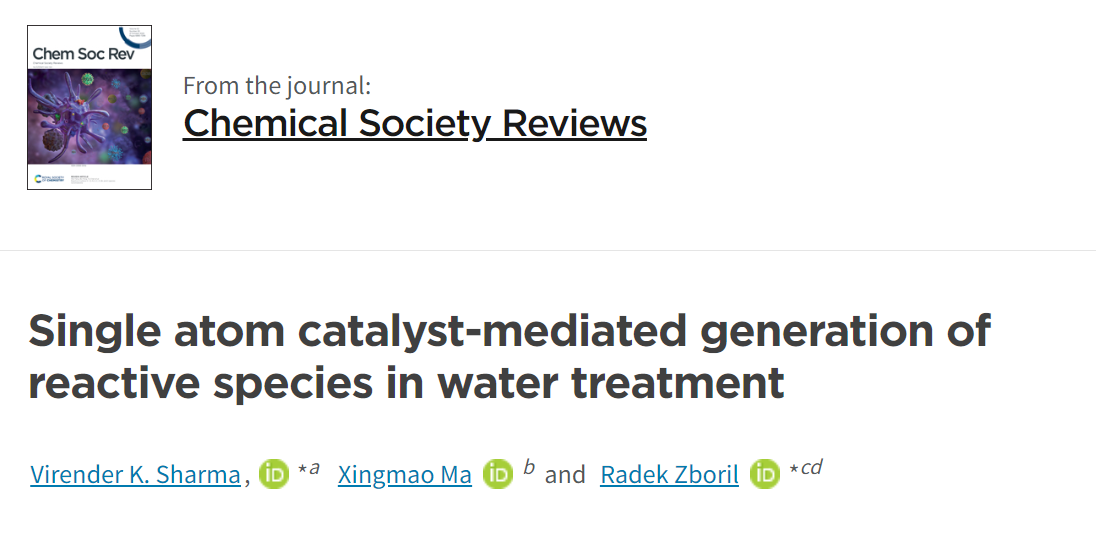
Task: Click affiliation superscript a after Sharma
Action: (x=314, y=468)
